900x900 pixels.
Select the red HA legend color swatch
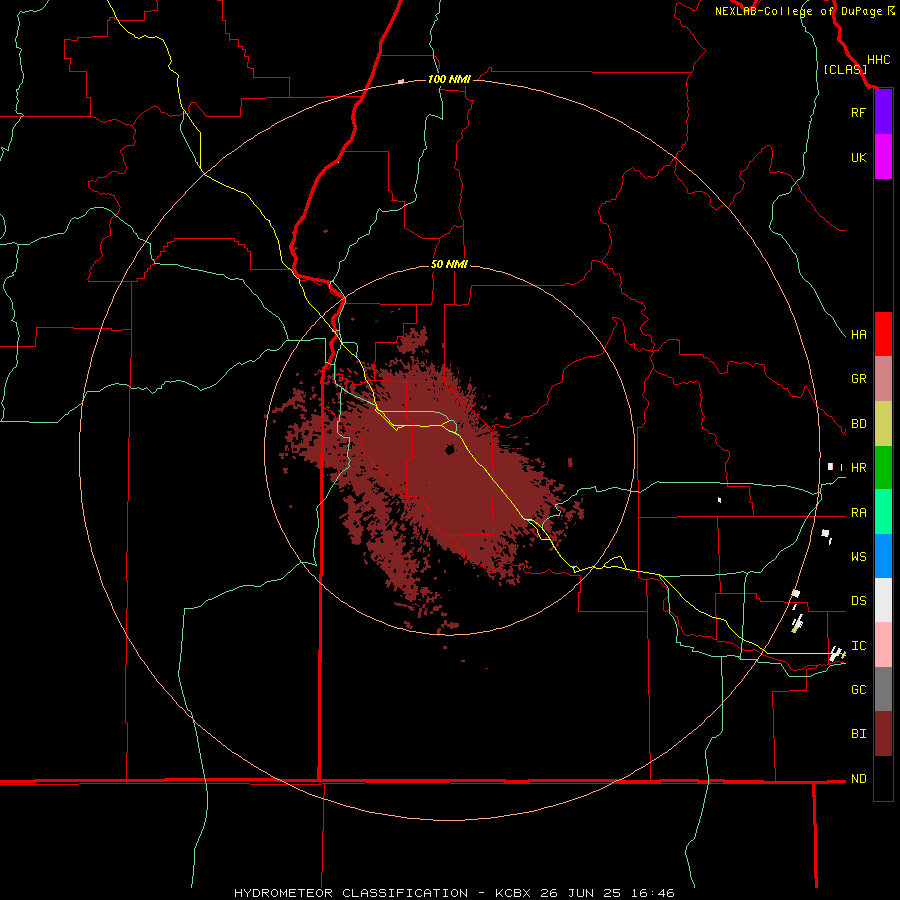883,334
